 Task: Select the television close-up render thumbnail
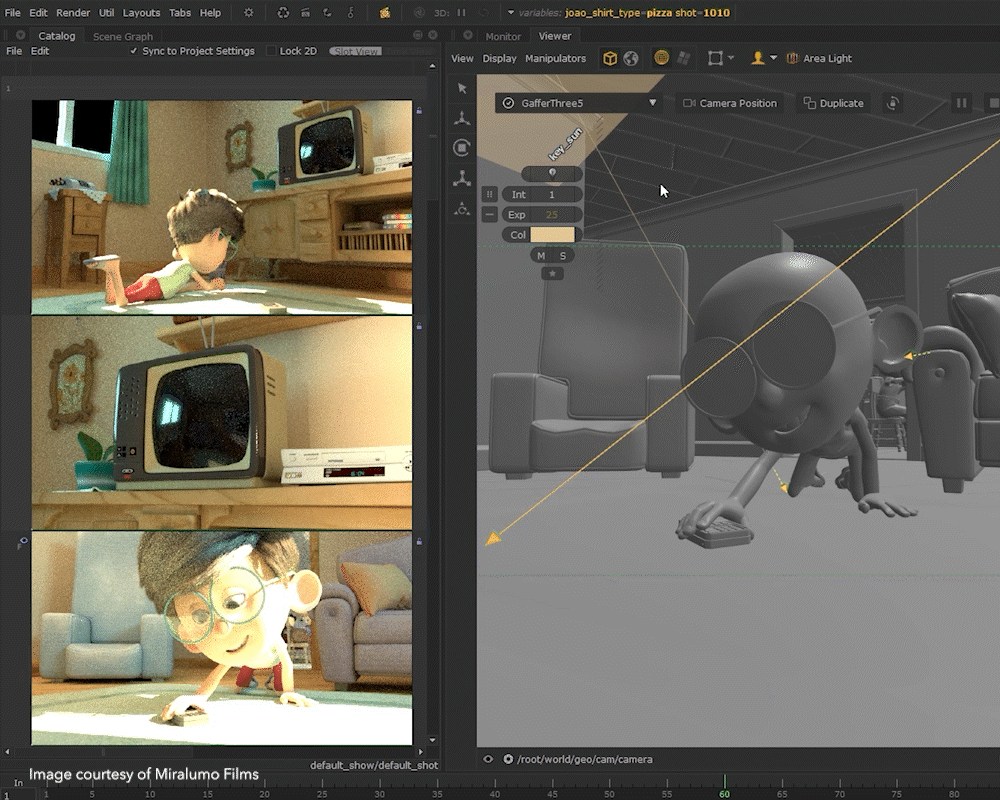[x=222, y=422]
